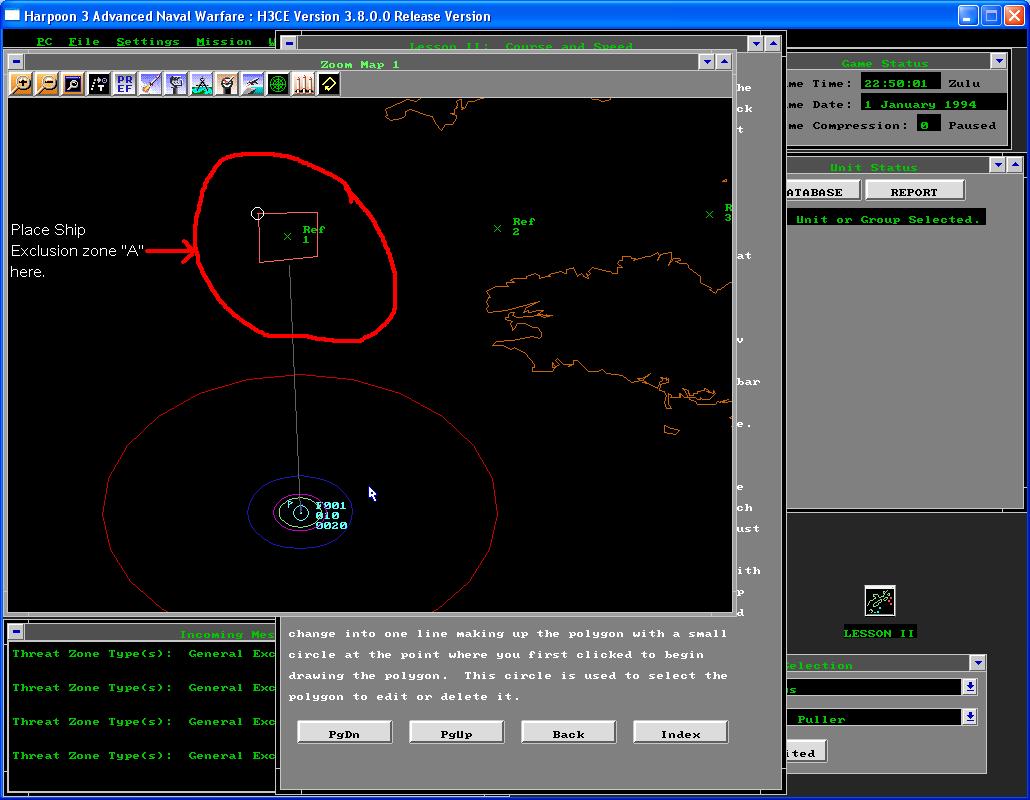Click the zoom in magnifier icon

pyautogui.click(x=22, y=84)
